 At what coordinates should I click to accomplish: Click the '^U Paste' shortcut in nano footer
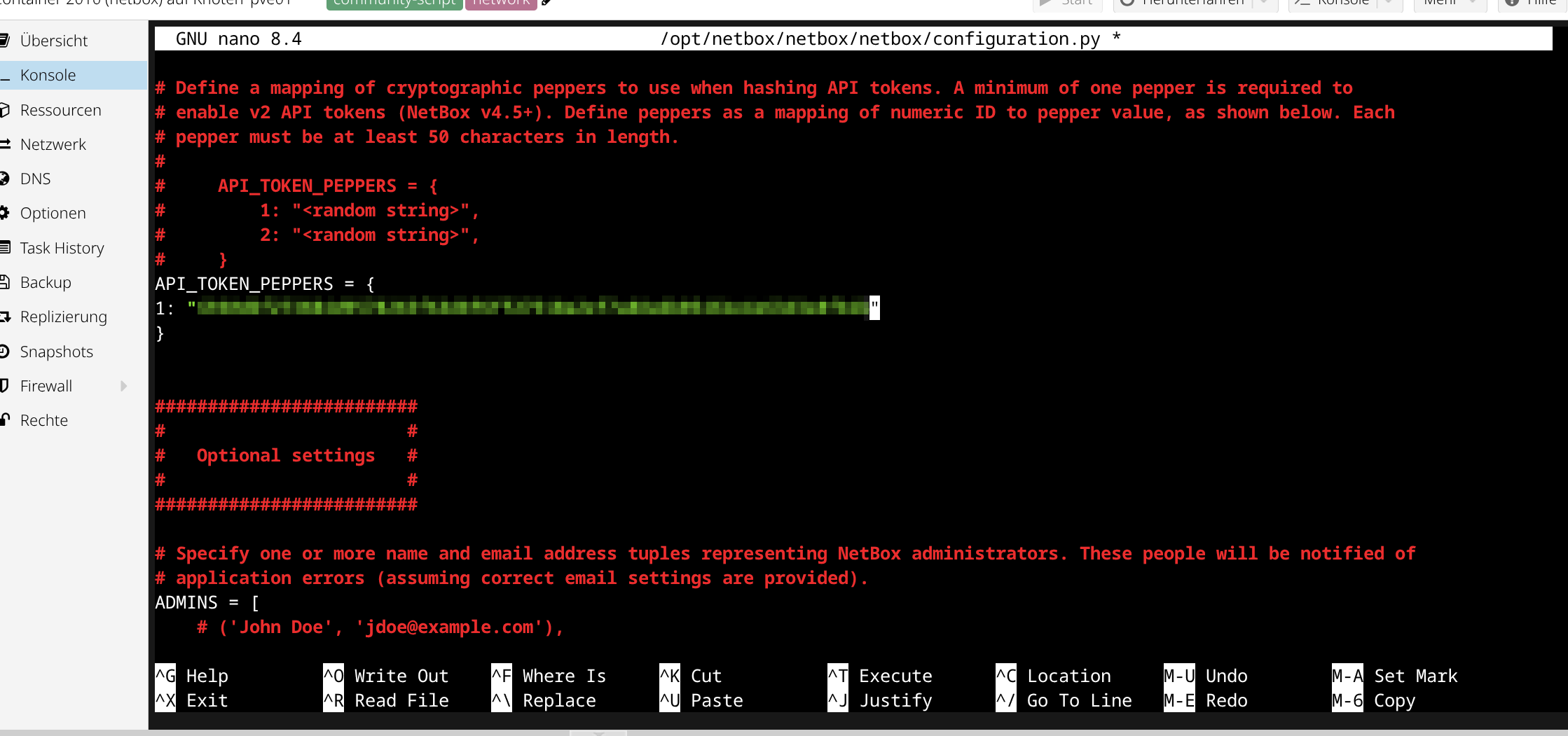(x=701, y=700)
